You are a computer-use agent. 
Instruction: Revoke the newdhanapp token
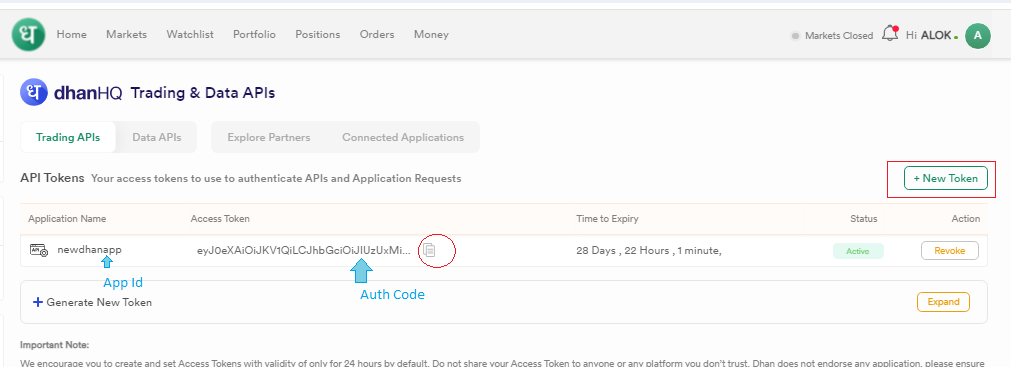click(x=950, y=250)
